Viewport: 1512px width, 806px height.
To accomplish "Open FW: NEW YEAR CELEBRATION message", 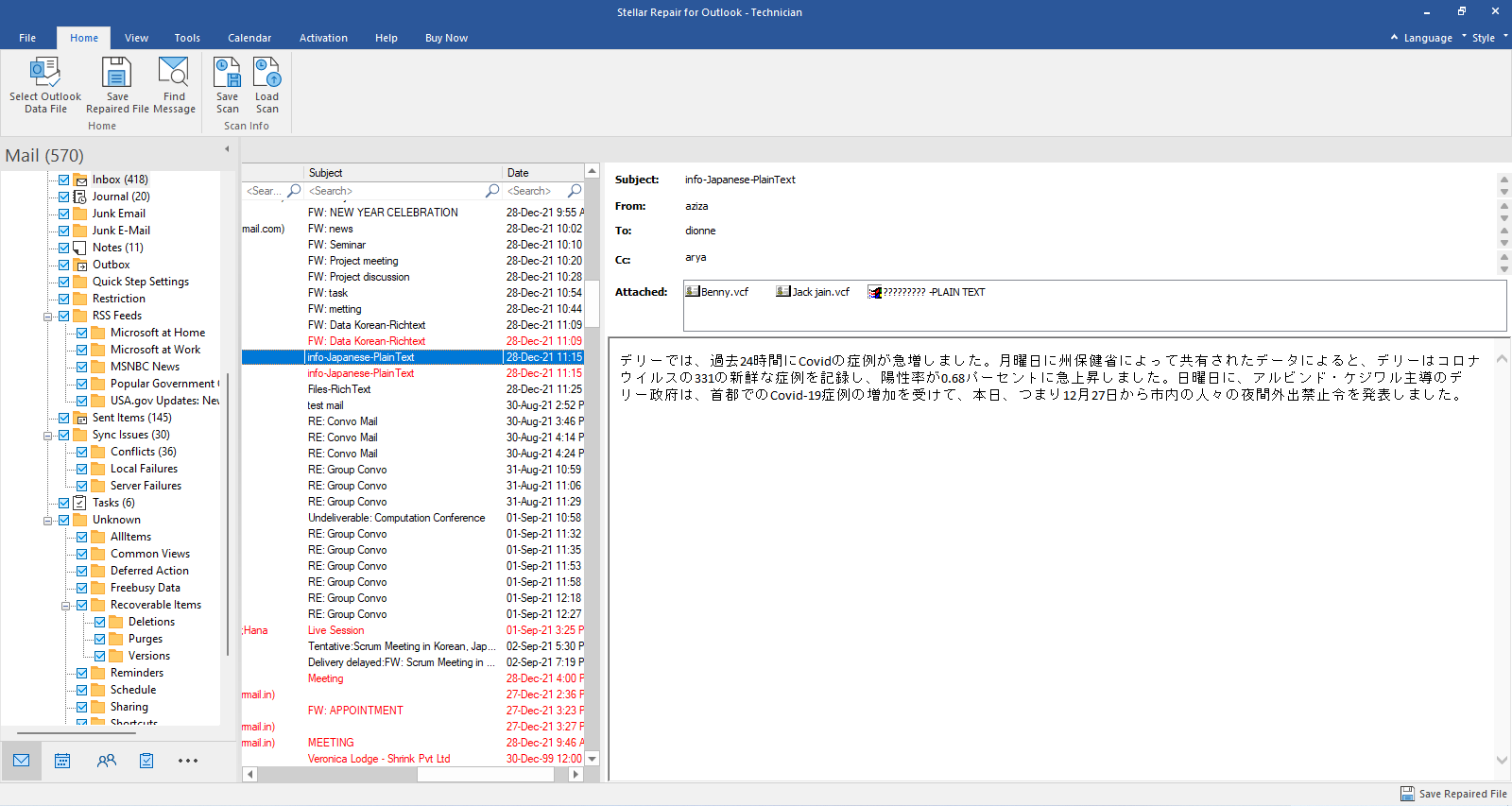I will [383, 213].
